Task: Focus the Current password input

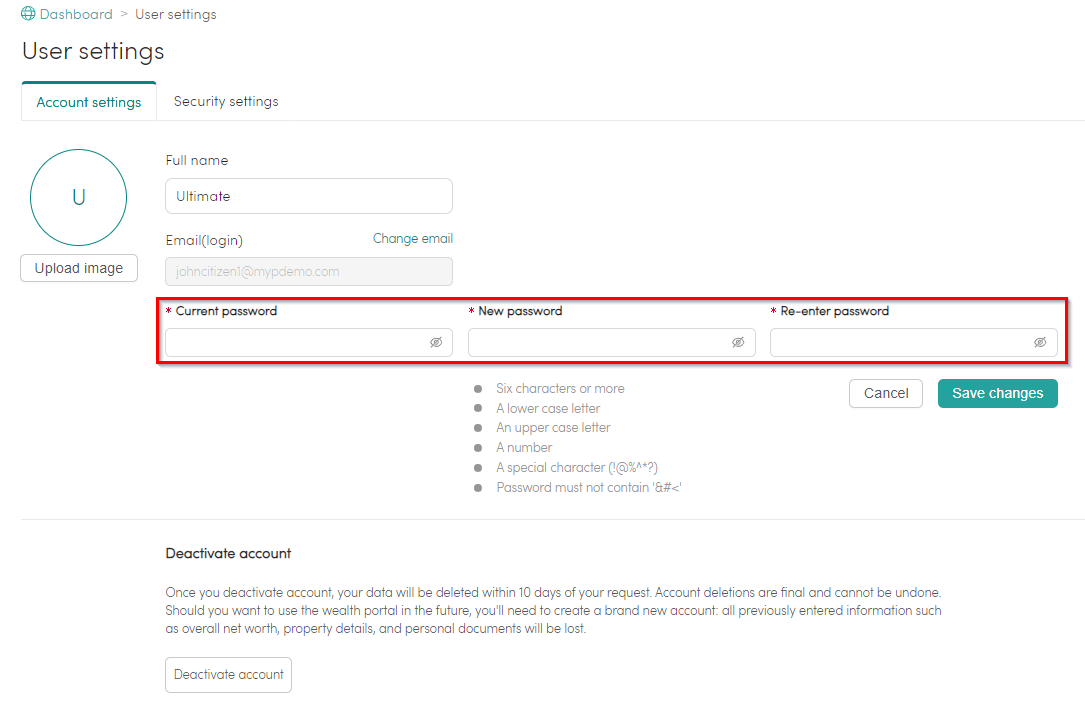Action: (x=309, y=342)
